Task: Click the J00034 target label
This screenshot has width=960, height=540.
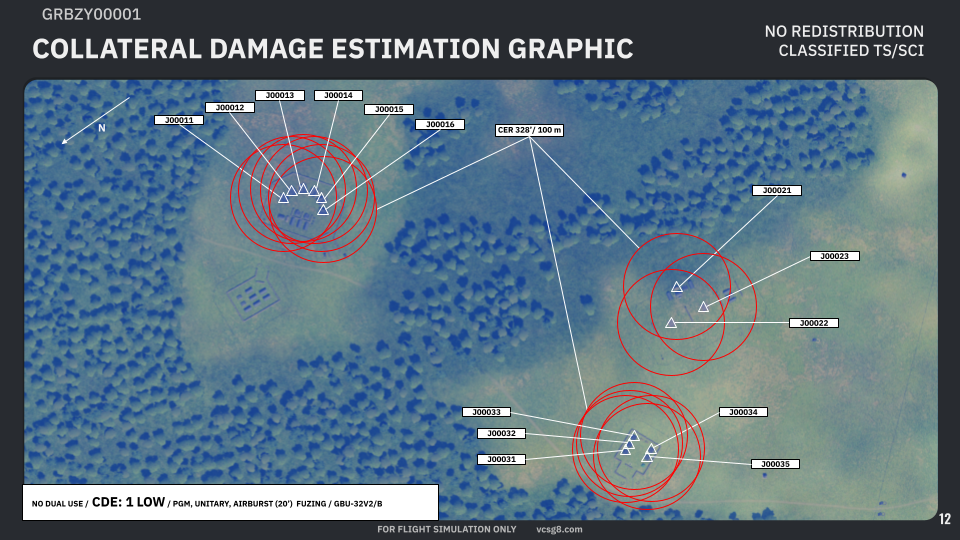Action: (743, 412)
